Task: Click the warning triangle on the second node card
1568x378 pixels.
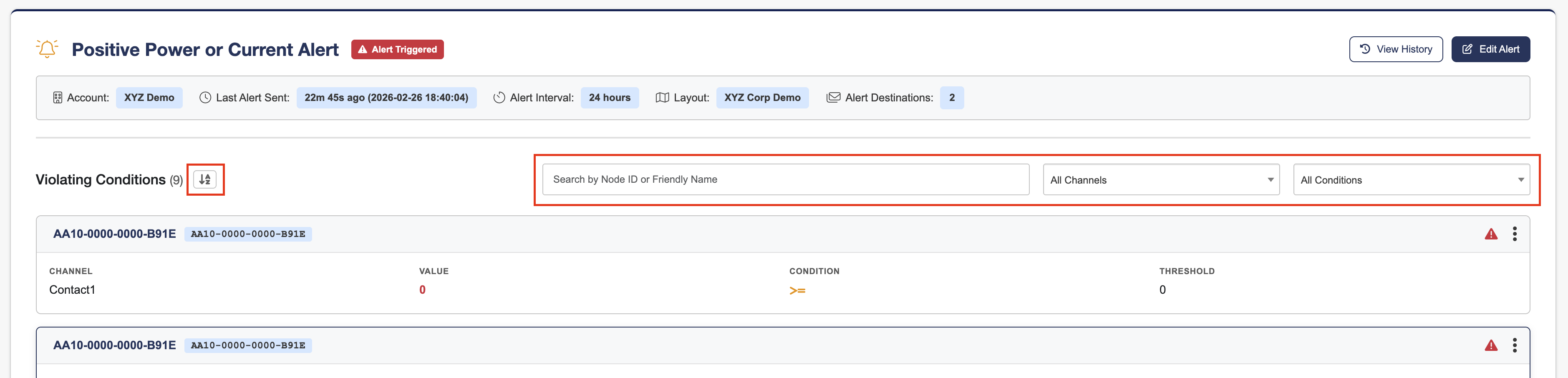Action: [1491, 345]
